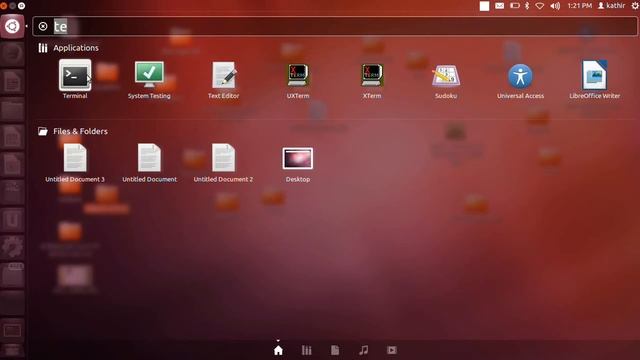Switch to the Video lens
The height and width of the screenshot is (360, 640).
tap(392, 350)
